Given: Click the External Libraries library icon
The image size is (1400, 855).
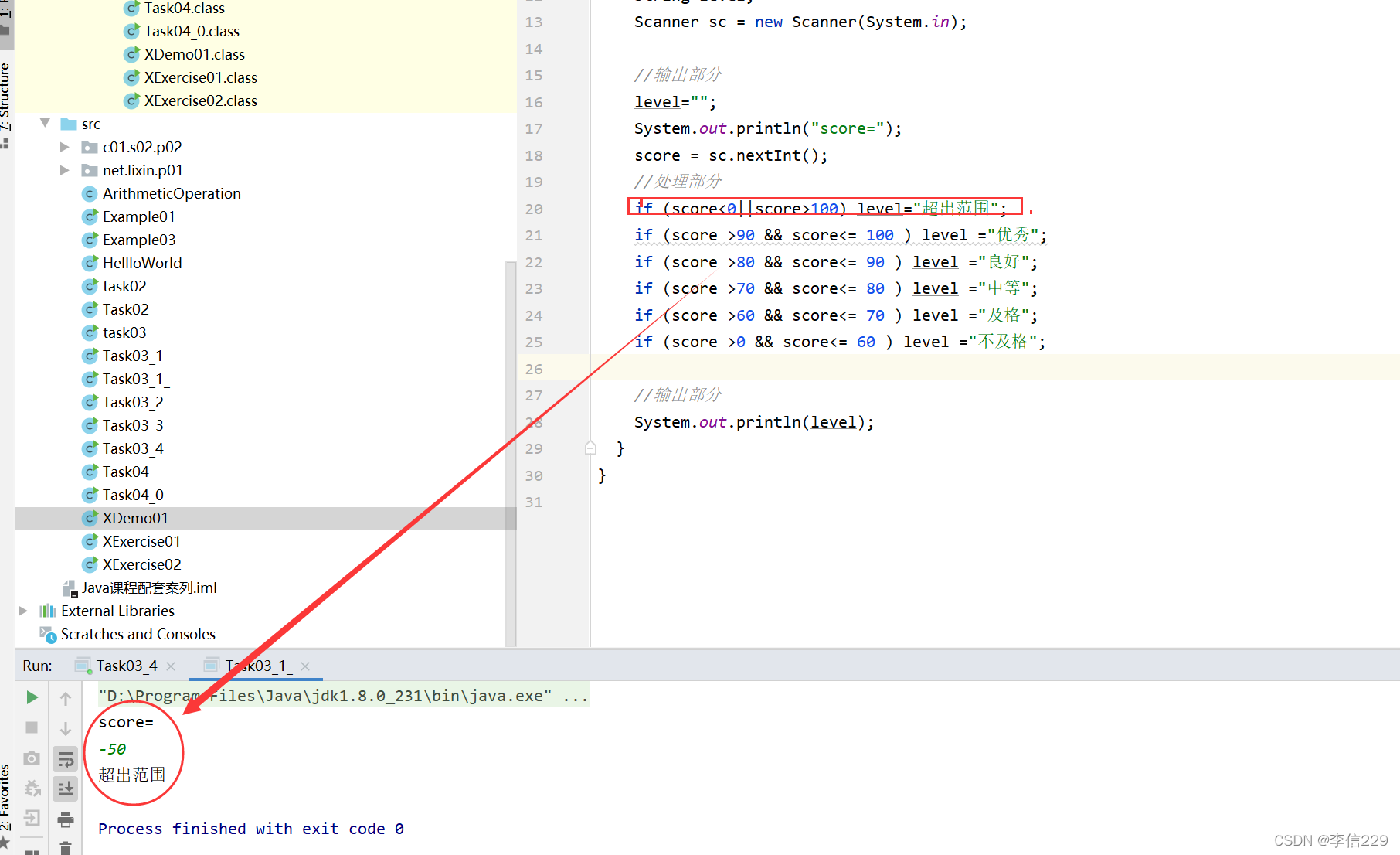Looking at the screenshot, I should [x=48, y=611].
